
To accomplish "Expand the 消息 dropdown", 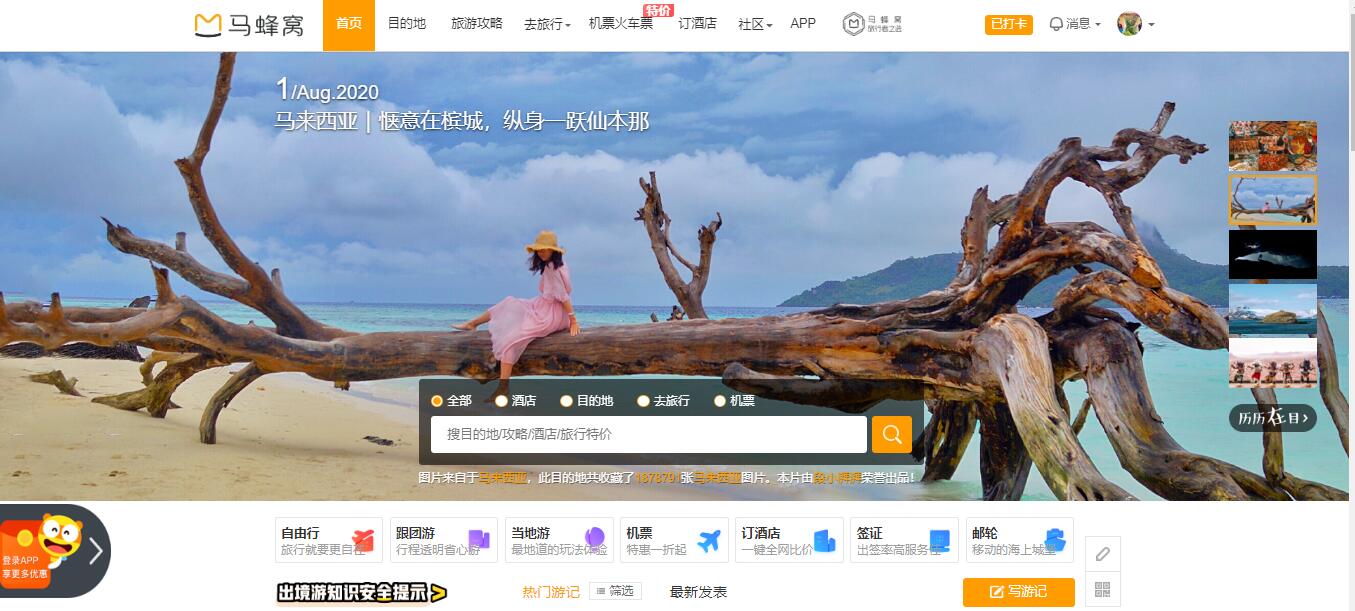I will point(1073,23).
